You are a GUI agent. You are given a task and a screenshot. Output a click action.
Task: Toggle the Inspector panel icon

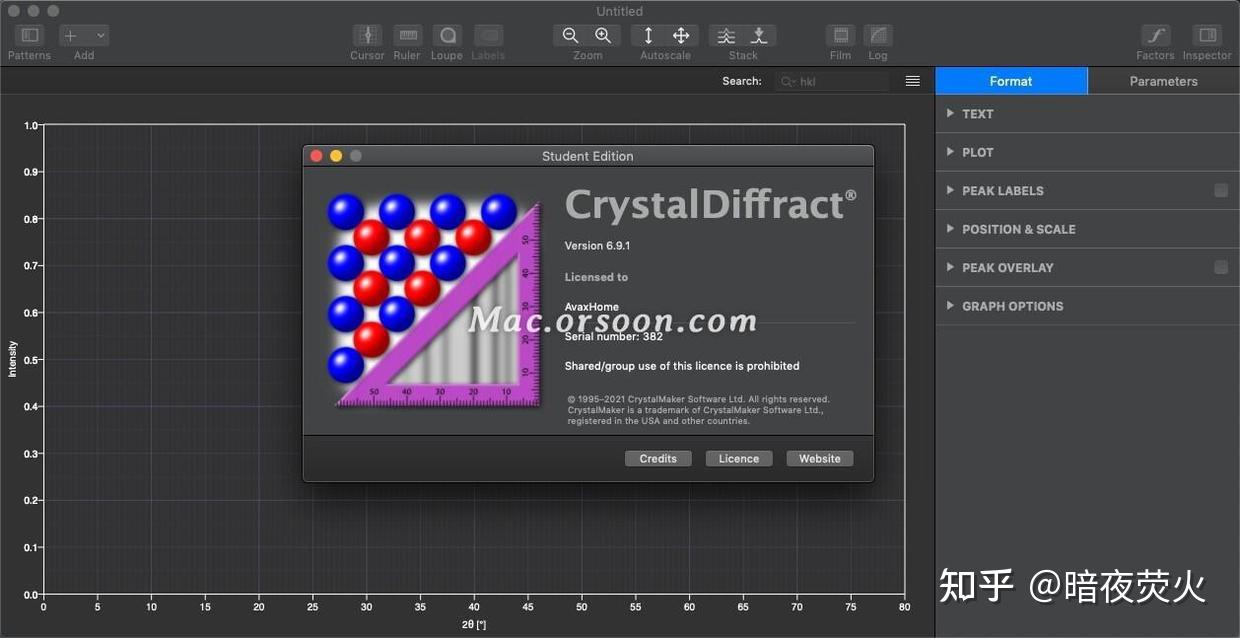pyautogui.click(x=1207, y=35)
